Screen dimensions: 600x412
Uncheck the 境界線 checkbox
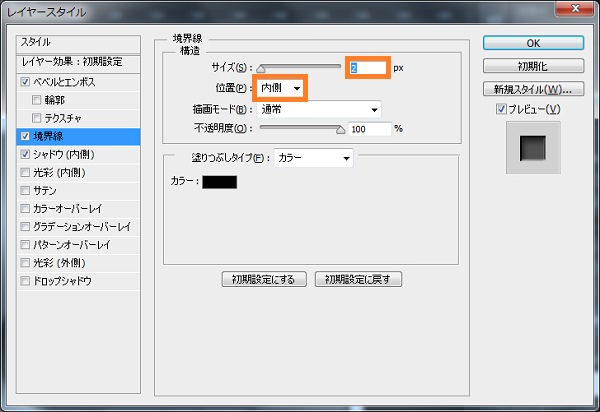pyautogui.click(x=25, y=136)
